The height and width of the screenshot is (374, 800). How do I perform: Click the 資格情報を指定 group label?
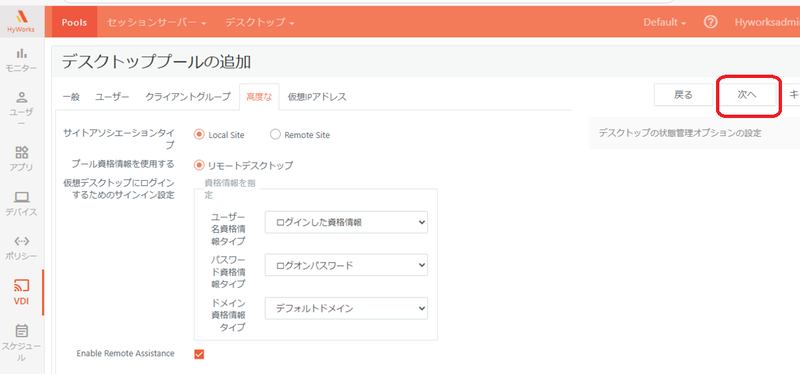(x=230, y=189)
